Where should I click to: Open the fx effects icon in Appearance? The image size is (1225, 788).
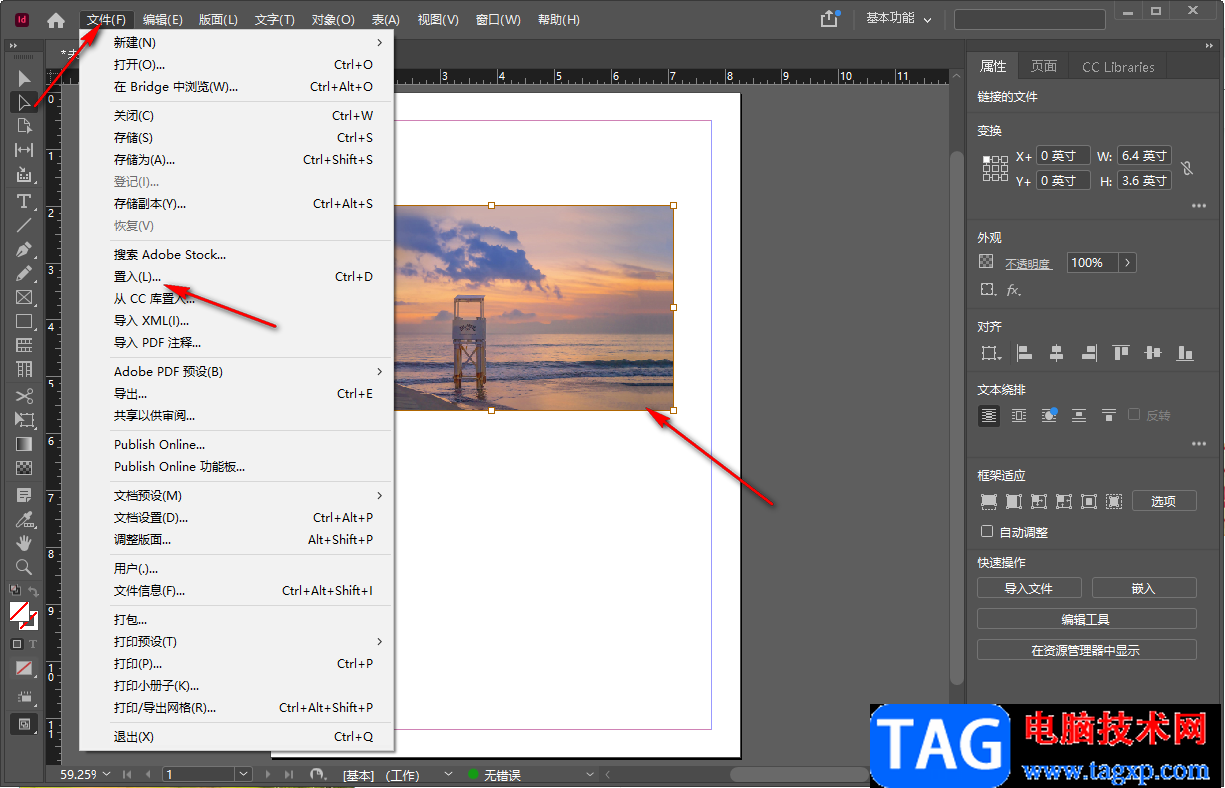(1013, 290)
